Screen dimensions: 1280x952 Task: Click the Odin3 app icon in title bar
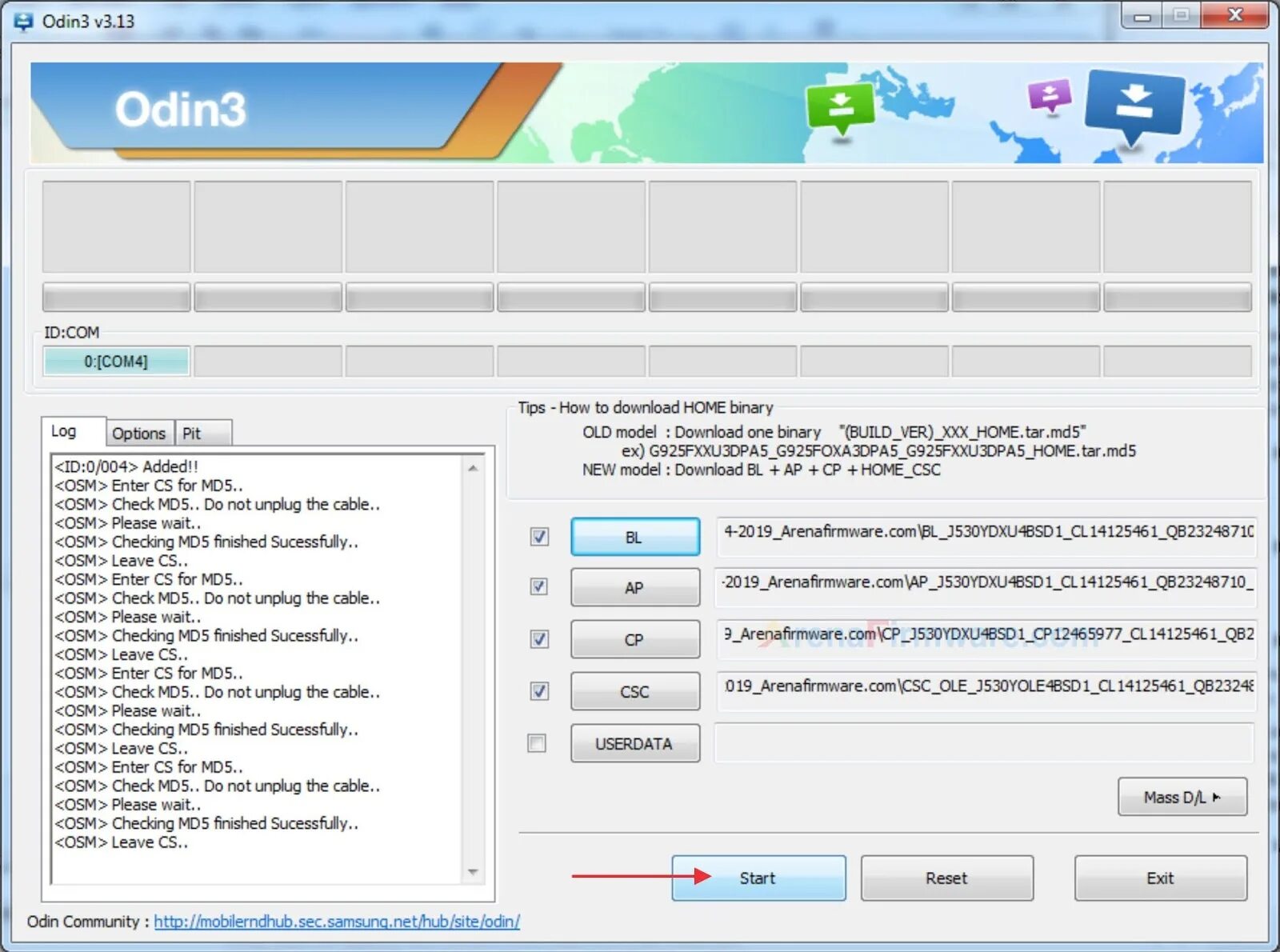[x=23, y=22]
